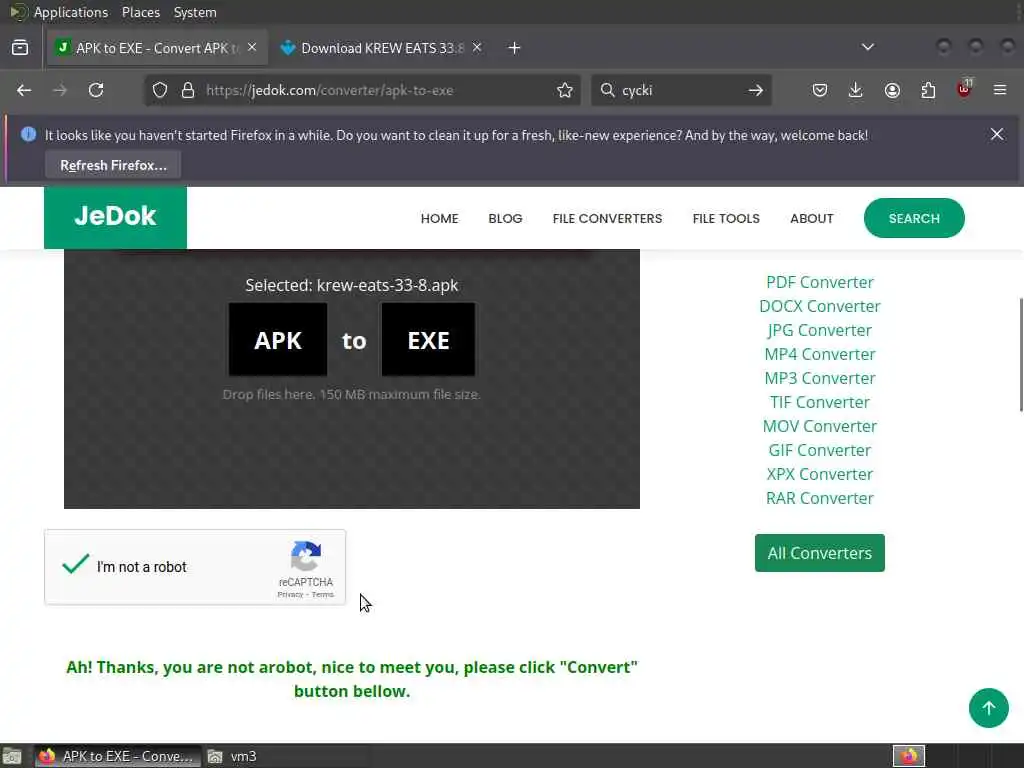Click the Selected: krew-eats-33-8.apk text
This screenshot has width=1024, height=768.
pos(352,285)
